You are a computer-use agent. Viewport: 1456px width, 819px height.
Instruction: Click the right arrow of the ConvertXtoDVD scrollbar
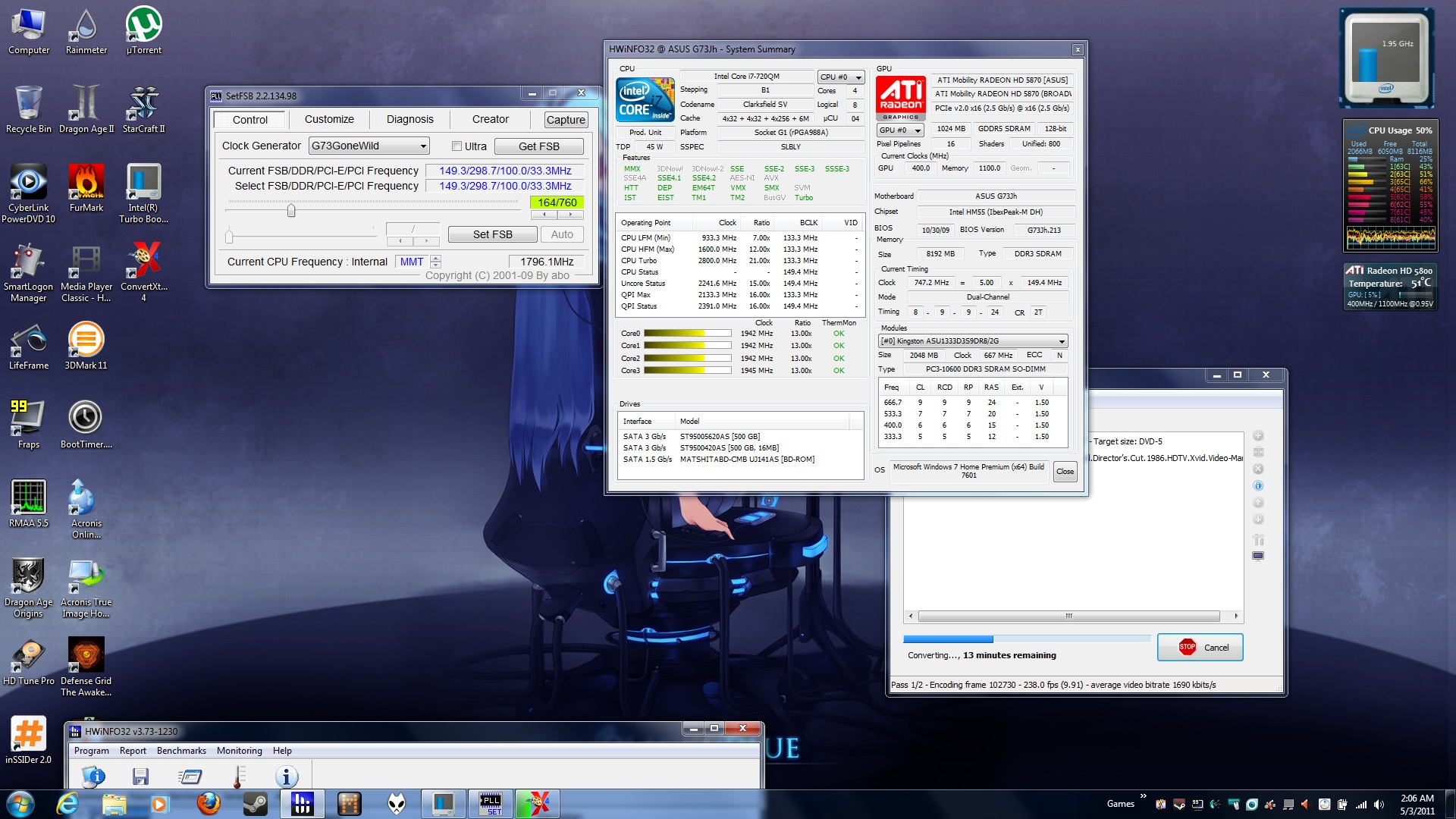coord(1236,616)
